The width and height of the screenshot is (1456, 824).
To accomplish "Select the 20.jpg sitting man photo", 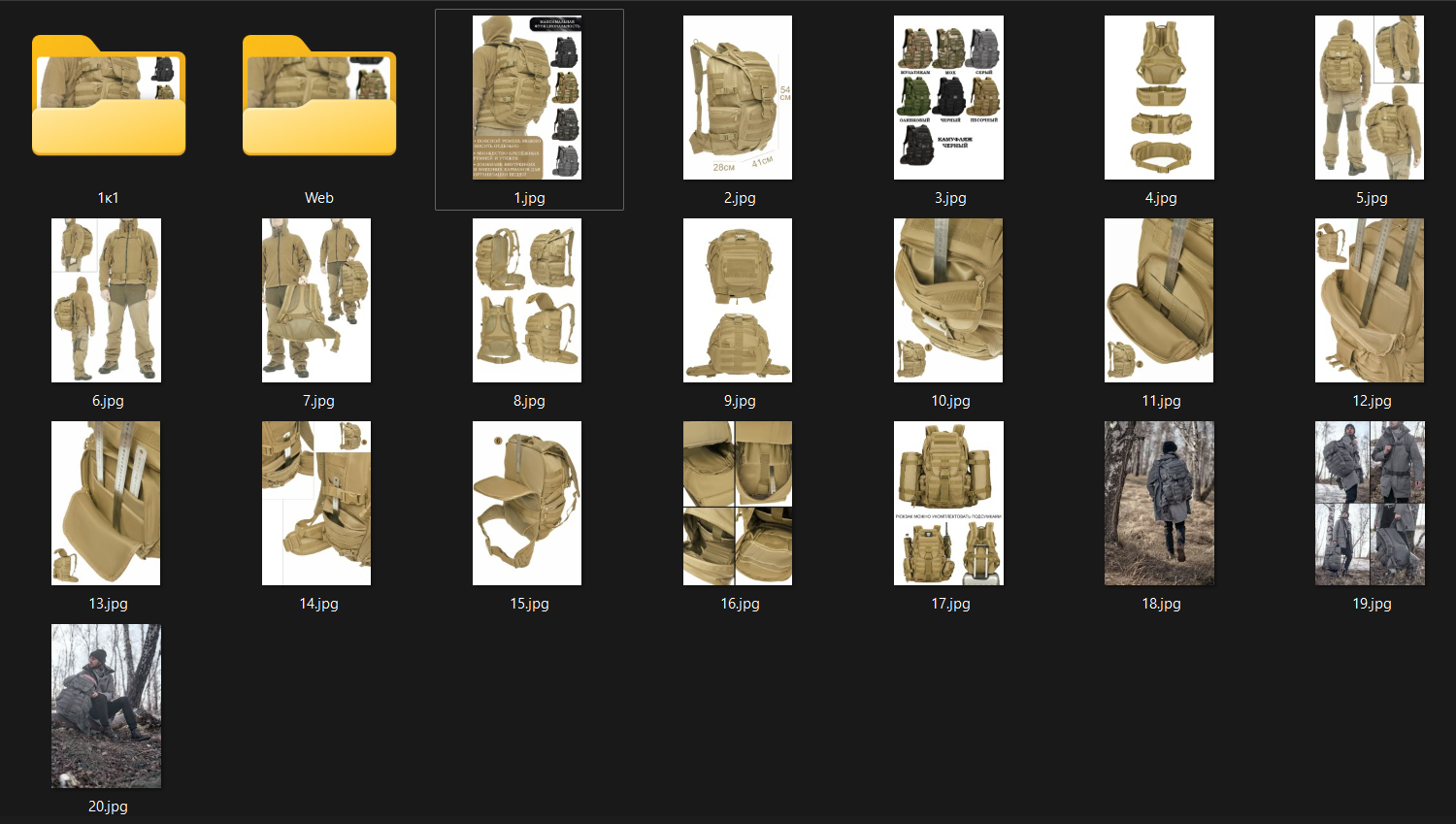I will 106,706.
